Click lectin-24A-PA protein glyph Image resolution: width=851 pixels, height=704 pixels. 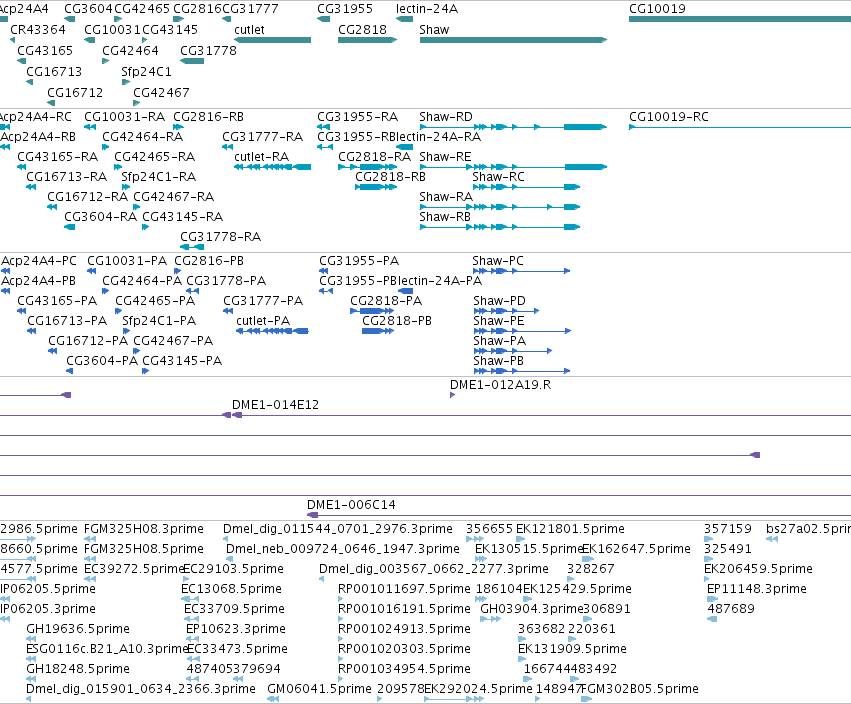click(405, 291)
